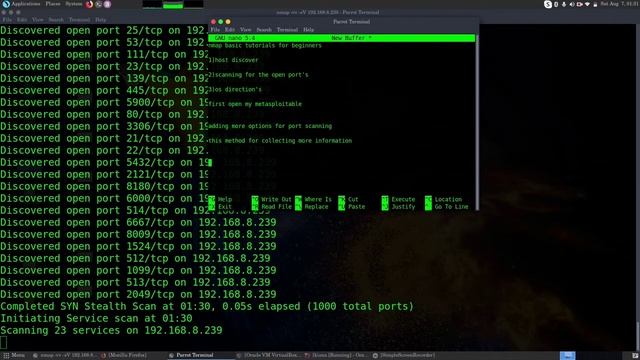Click the nano window yellow button
The width and height of the screenshot is (640, 360).
[x=228, y=22]
